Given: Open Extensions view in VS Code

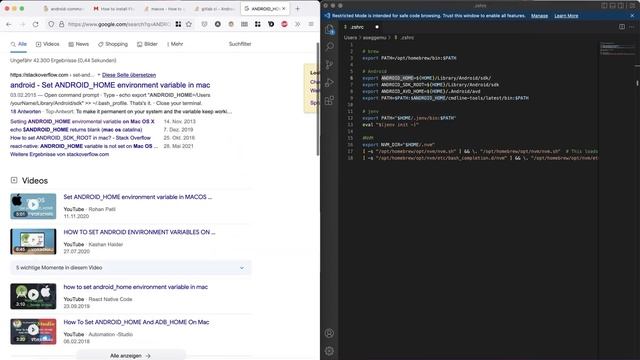Looking at the screenshot, I should [329, 100].
